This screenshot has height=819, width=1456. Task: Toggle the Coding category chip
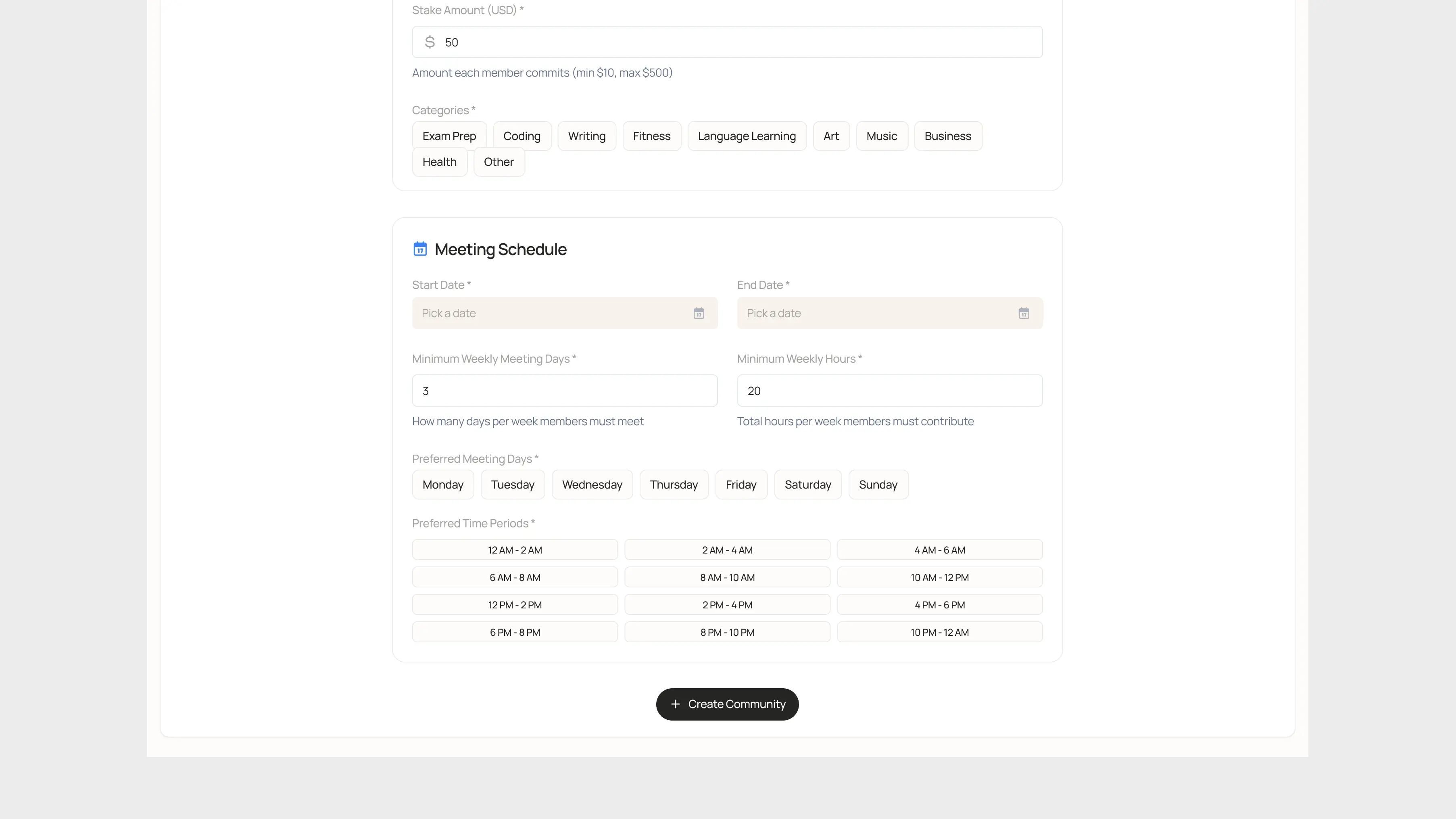521,136
